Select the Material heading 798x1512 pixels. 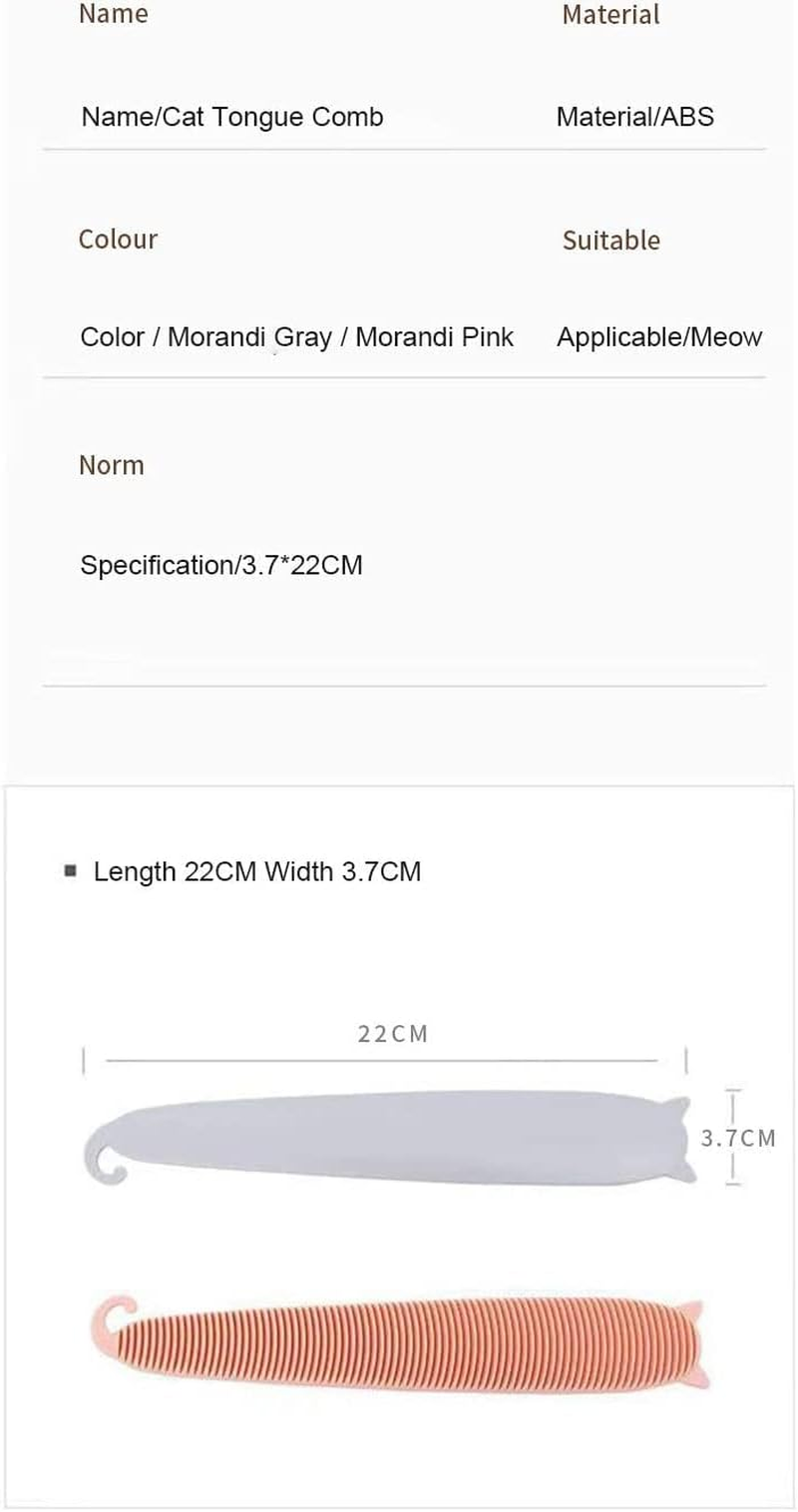pos(610,15)
